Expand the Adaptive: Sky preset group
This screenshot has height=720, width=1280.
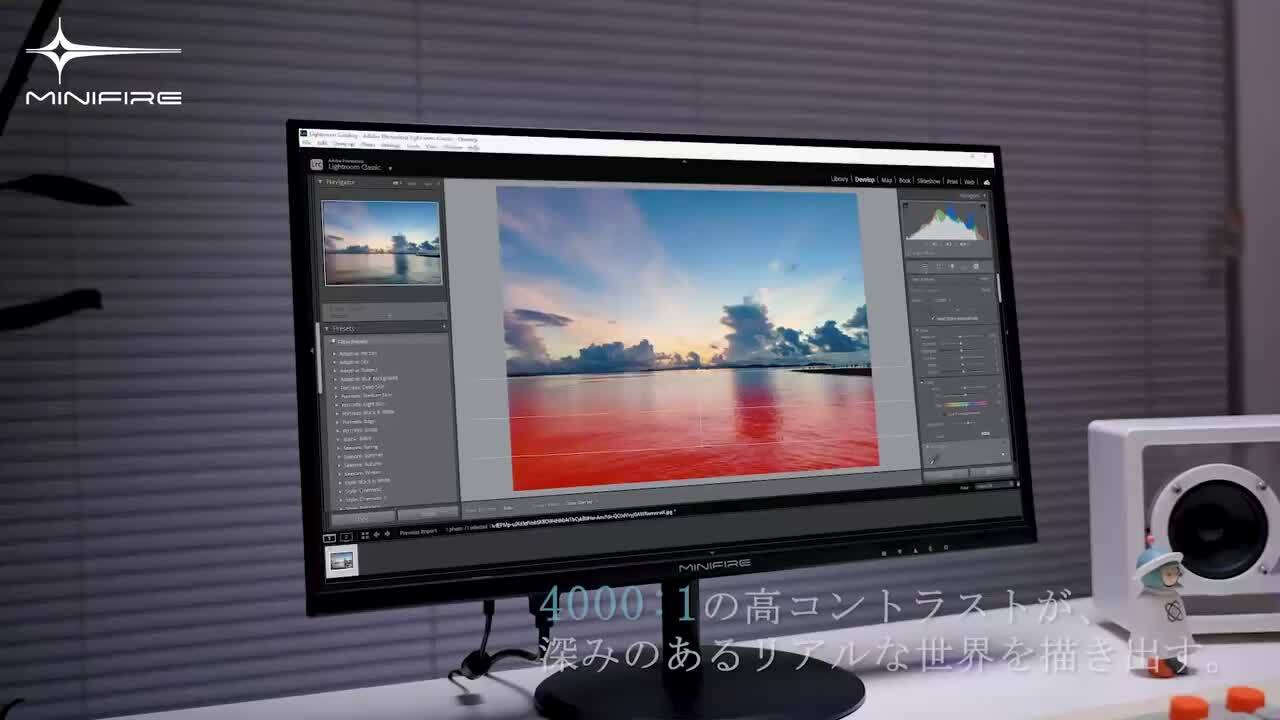click(x=336, y=363)
